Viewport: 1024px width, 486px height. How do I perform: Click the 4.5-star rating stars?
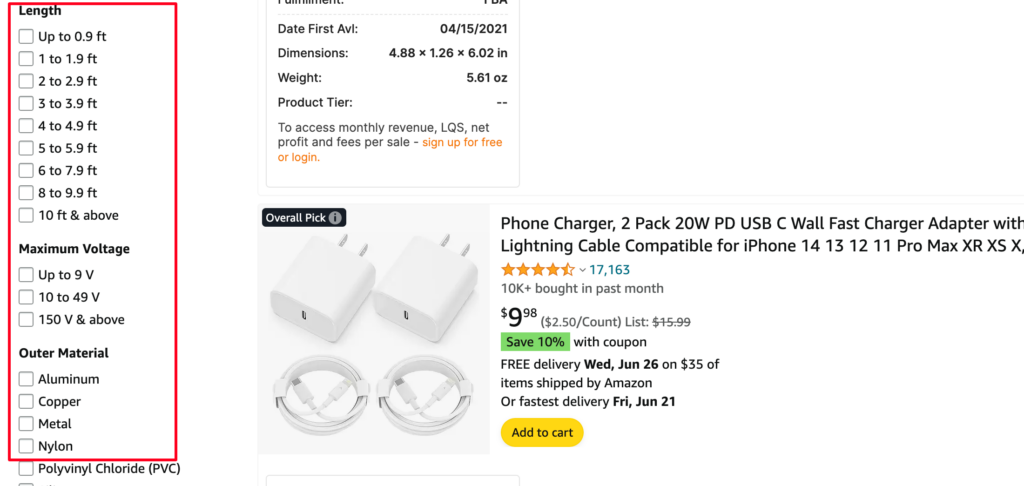(538, 269)
